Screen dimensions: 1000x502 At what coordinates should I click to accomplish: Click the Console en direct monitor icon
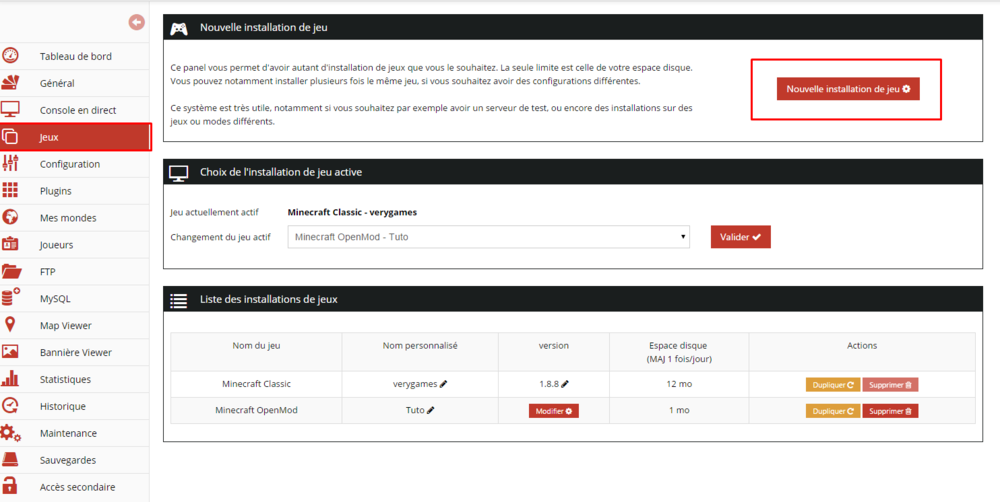pyautogui.click(x=11, y=110)
